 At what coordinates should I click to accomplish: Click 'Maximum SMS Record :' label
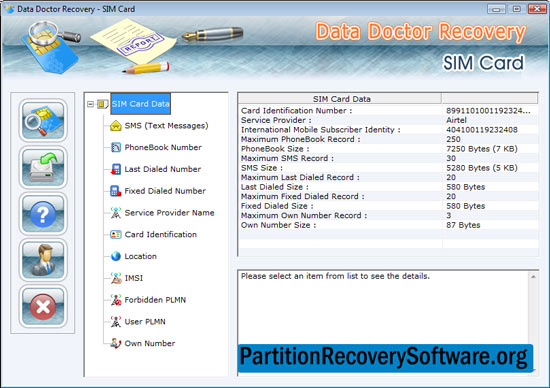point(287,158)
